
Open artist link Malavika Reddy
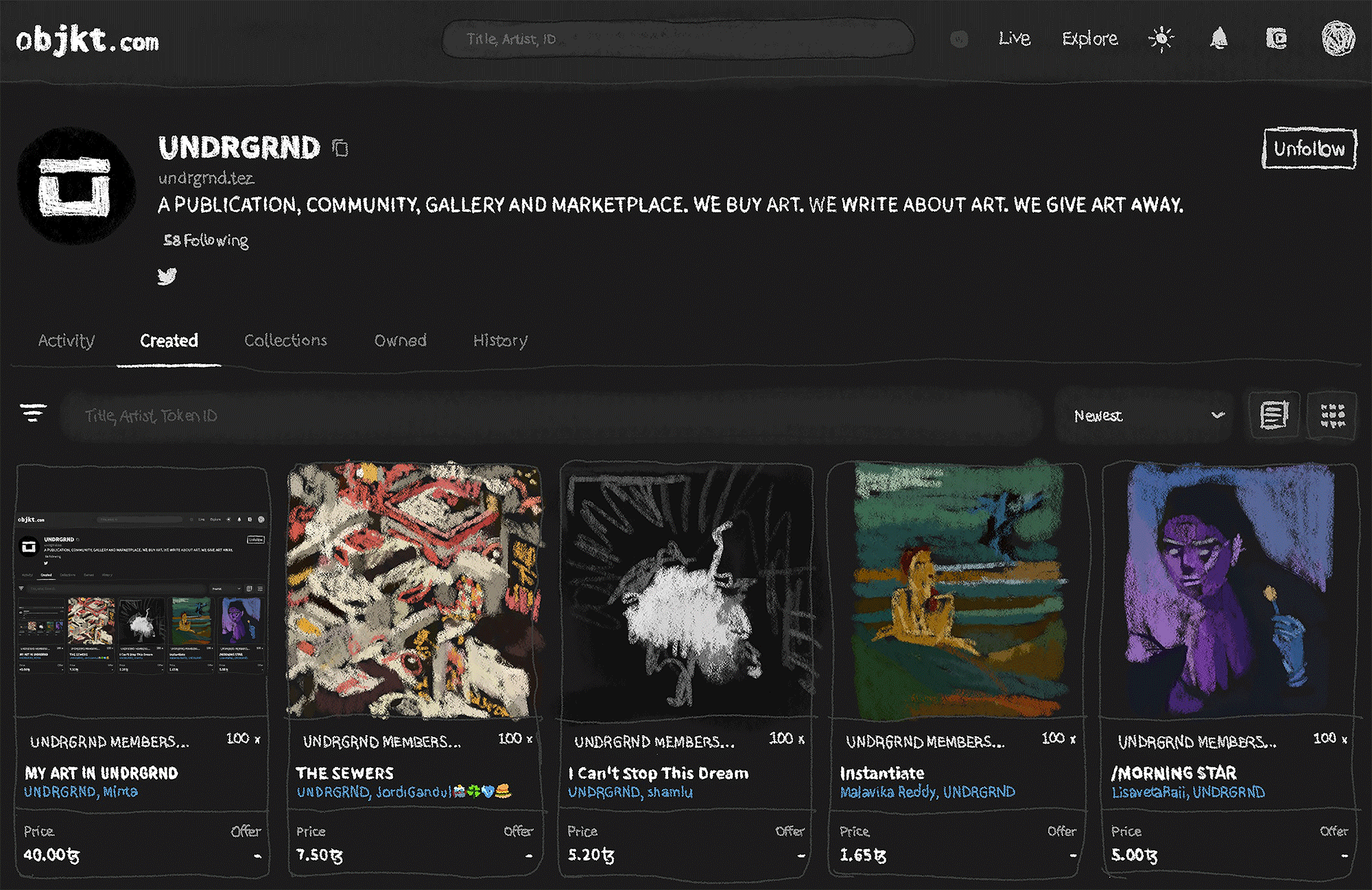click(888, 792)
